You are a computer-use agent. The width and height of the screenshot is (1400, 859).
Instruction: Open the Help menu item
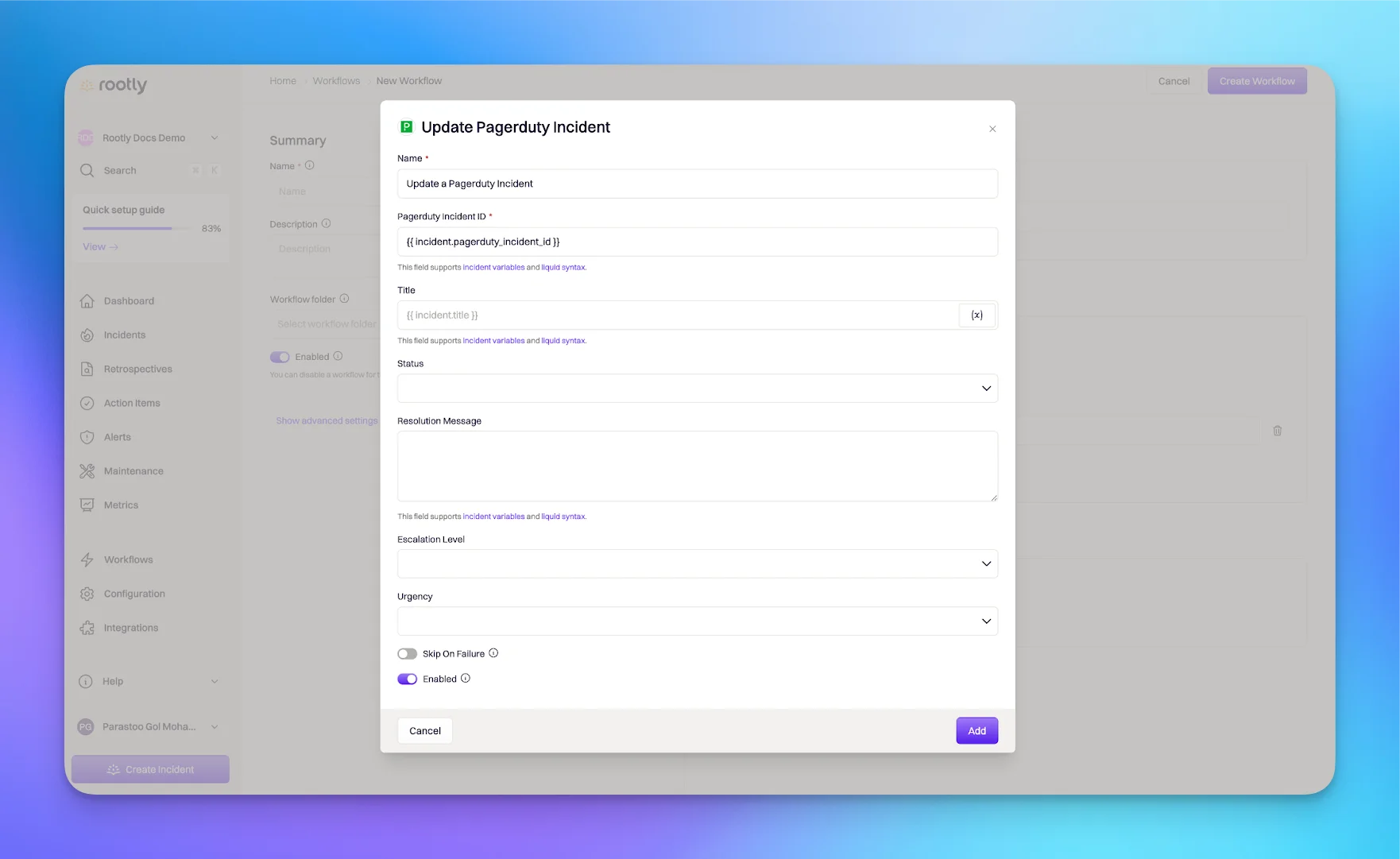[113, 682]
